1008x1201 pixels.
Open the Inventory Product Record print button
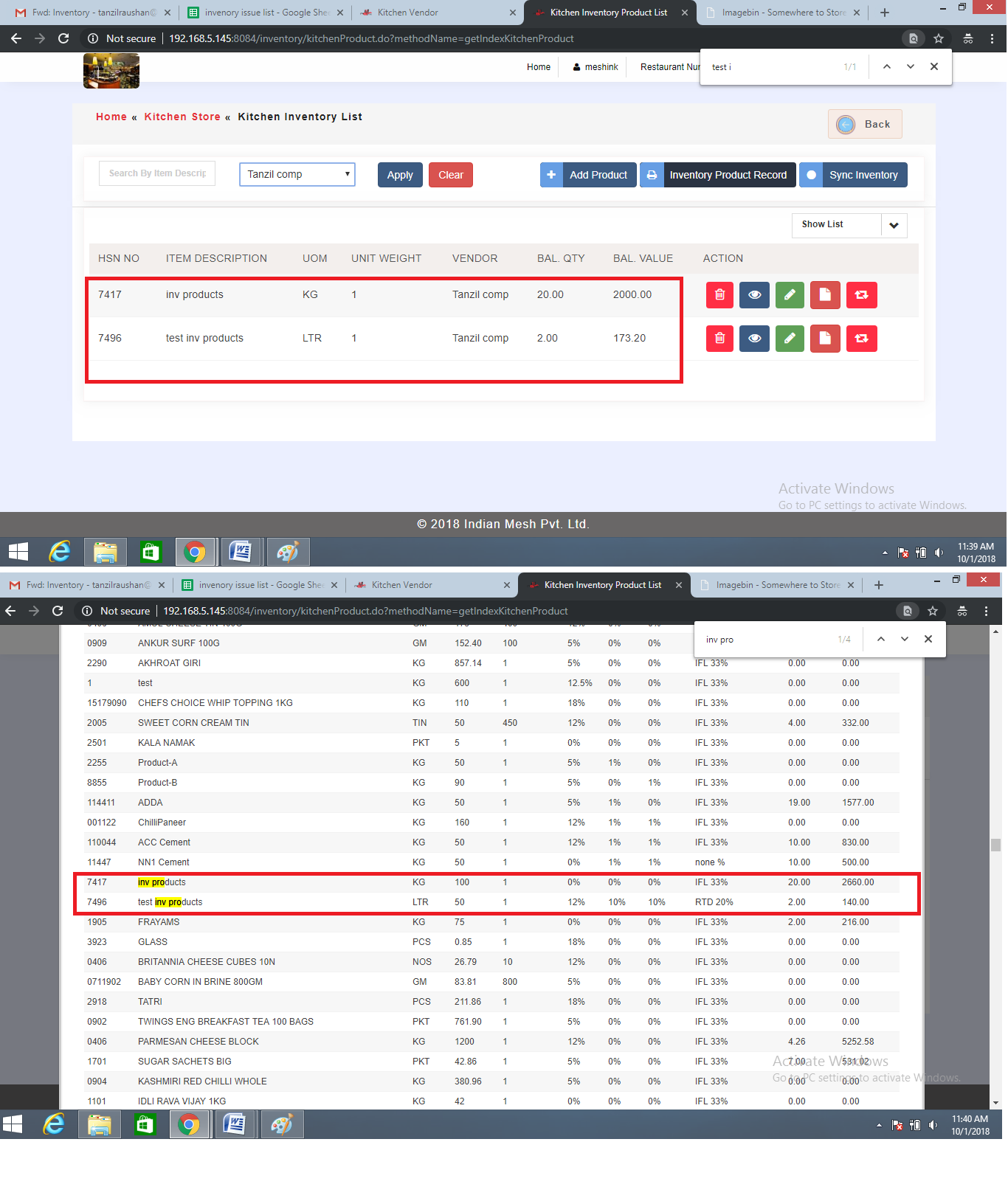coord(717,175)
